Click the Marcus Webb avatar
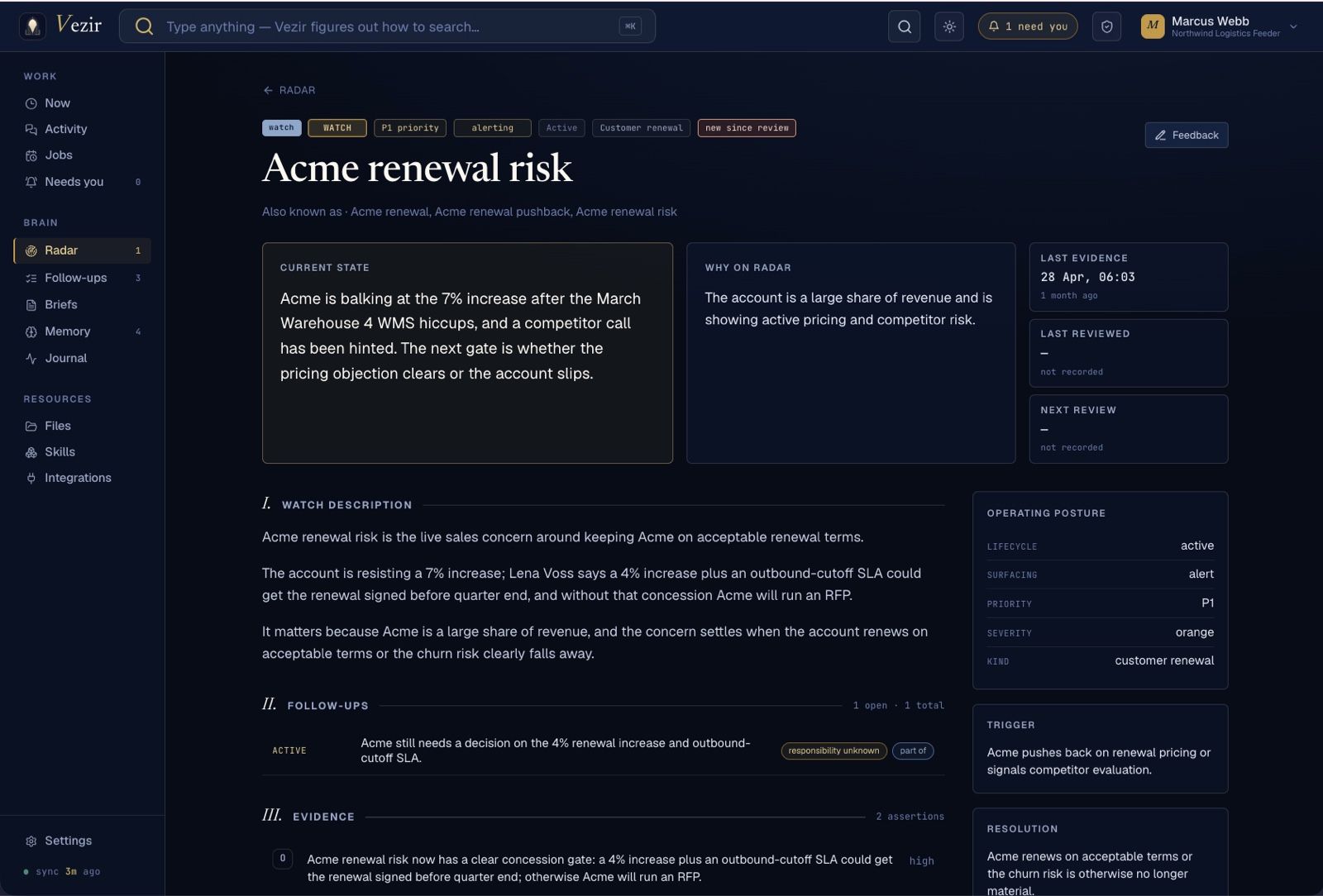 tap(1153, 26)
